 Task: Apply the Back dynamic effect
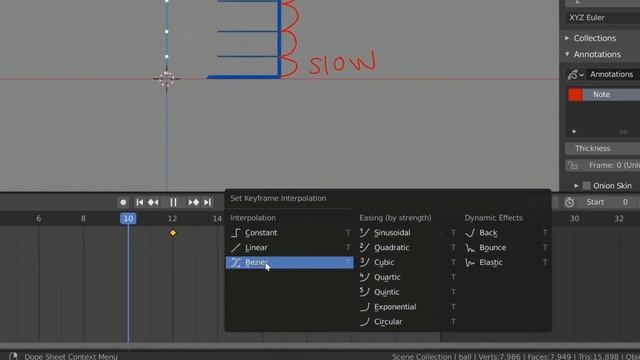coord(506,233)
